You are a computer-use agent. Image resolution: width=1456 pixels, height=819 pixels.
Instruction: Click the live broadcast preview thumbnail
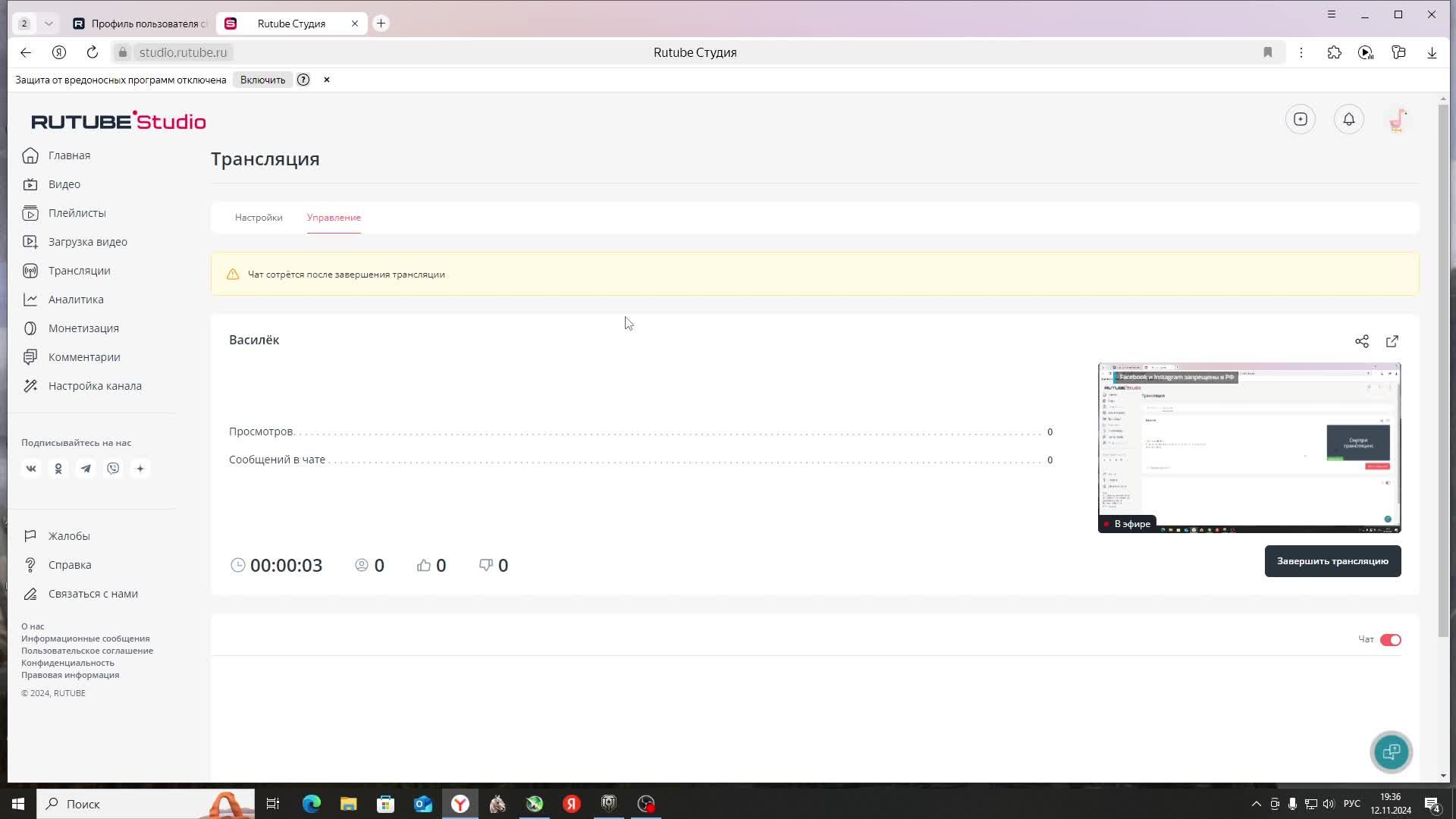pyautogui.click(x=1249, y=447)
